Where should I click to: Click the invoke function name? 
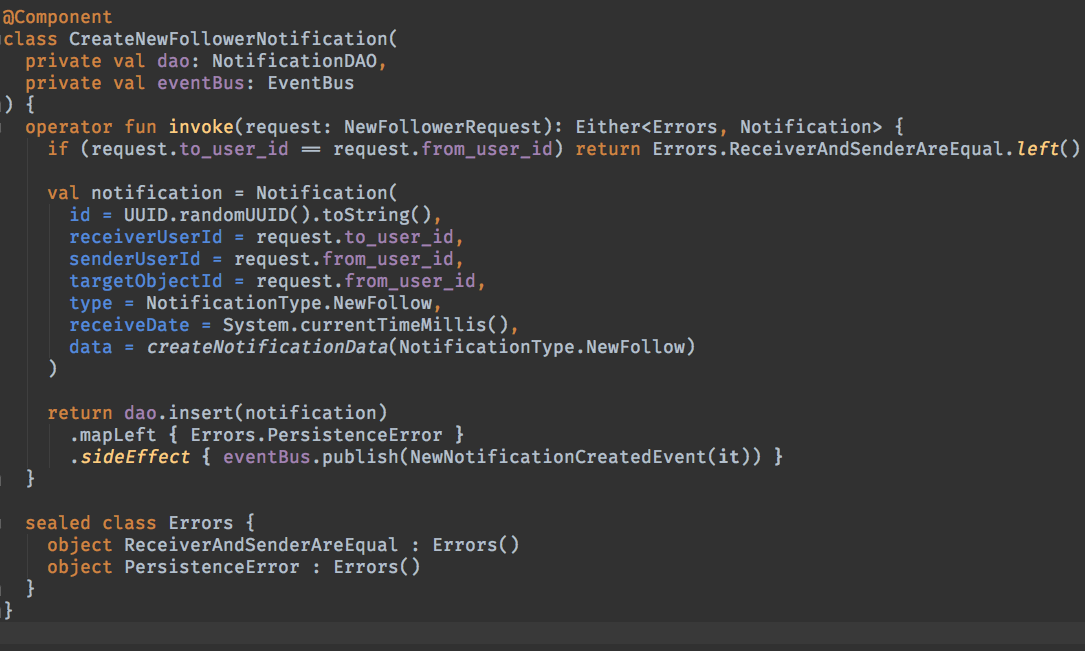click(201, 127)
